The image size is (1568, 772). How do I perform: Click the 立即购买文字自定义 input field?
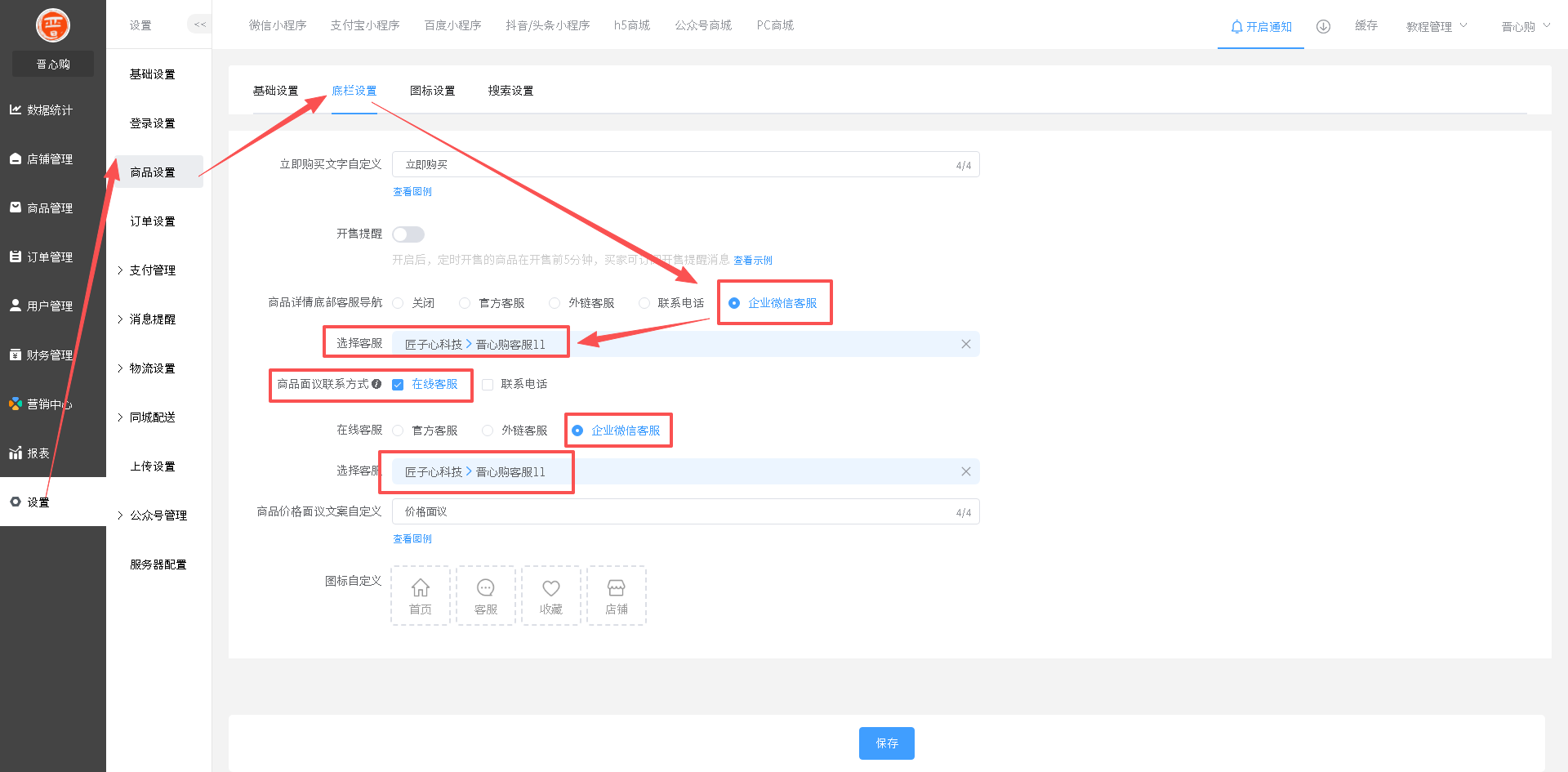[x=686, y=164]
